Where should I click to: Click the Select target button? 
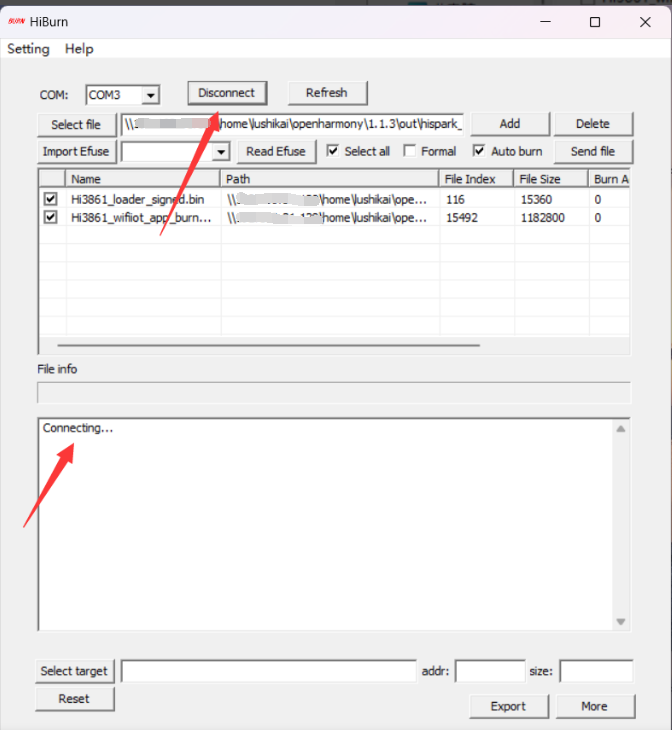(x=75, y=671)
